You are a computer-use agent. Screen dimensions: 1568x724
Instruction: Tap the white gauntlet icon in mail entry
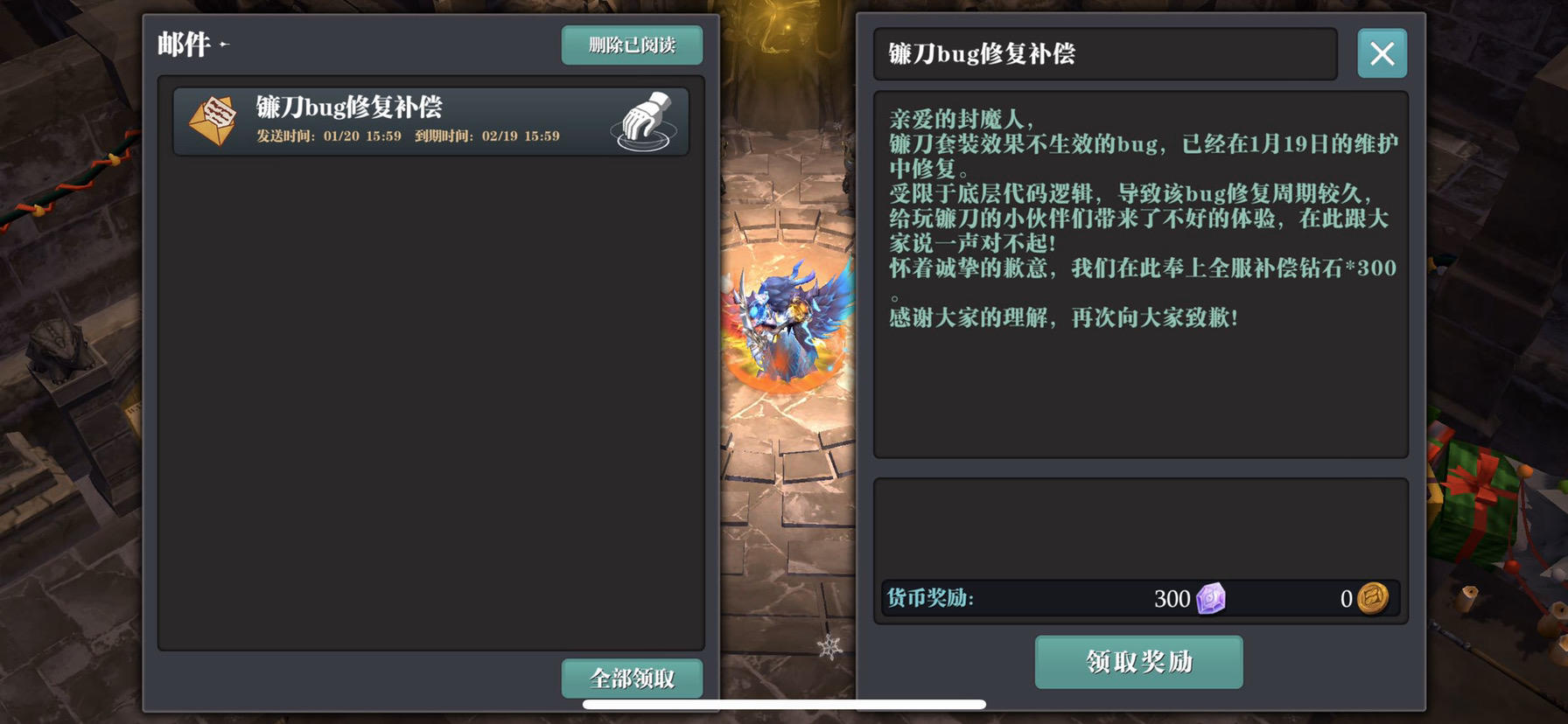(x=646, y=121)
